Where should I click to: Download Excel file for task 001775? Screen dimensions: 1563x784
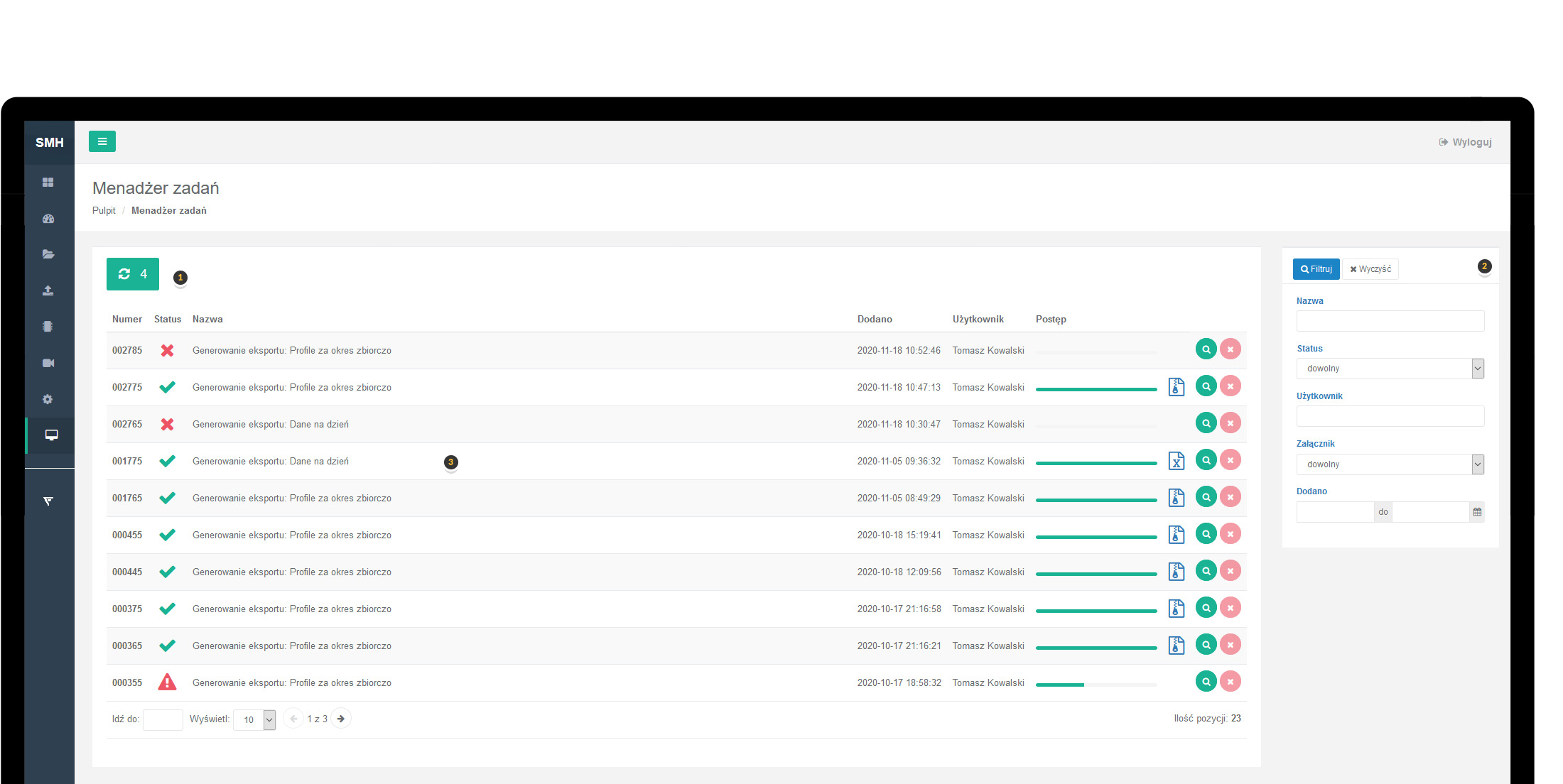click(1177, 461)
